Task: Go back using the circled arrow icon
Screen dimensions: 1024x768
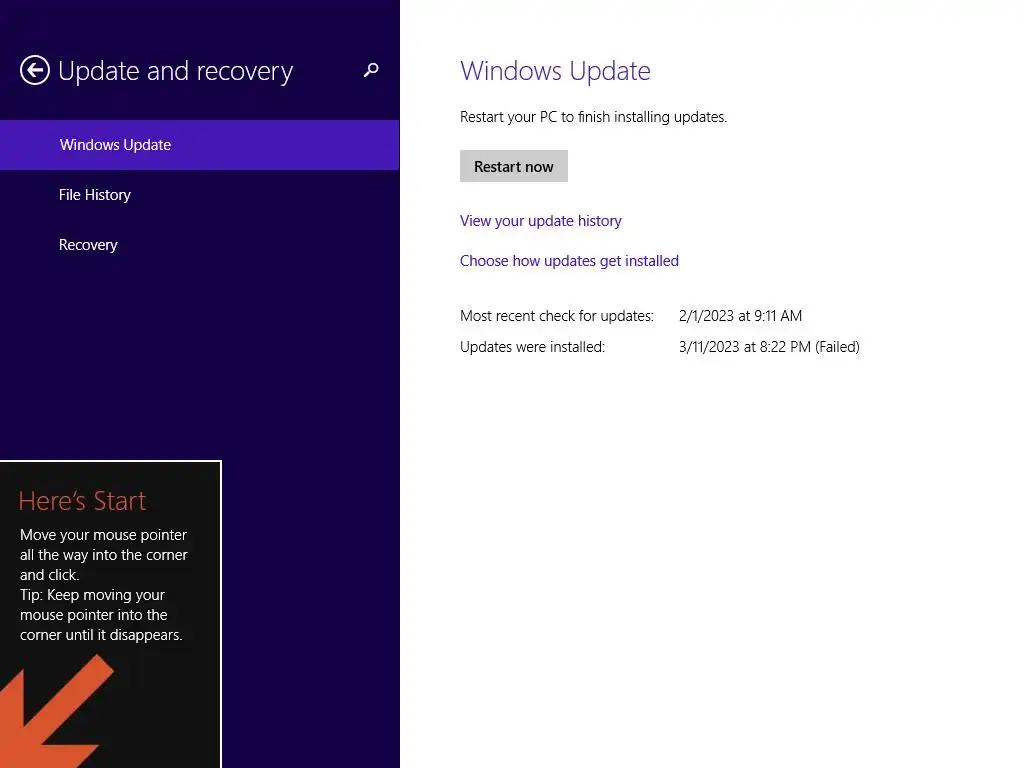Action: [35, 71]
